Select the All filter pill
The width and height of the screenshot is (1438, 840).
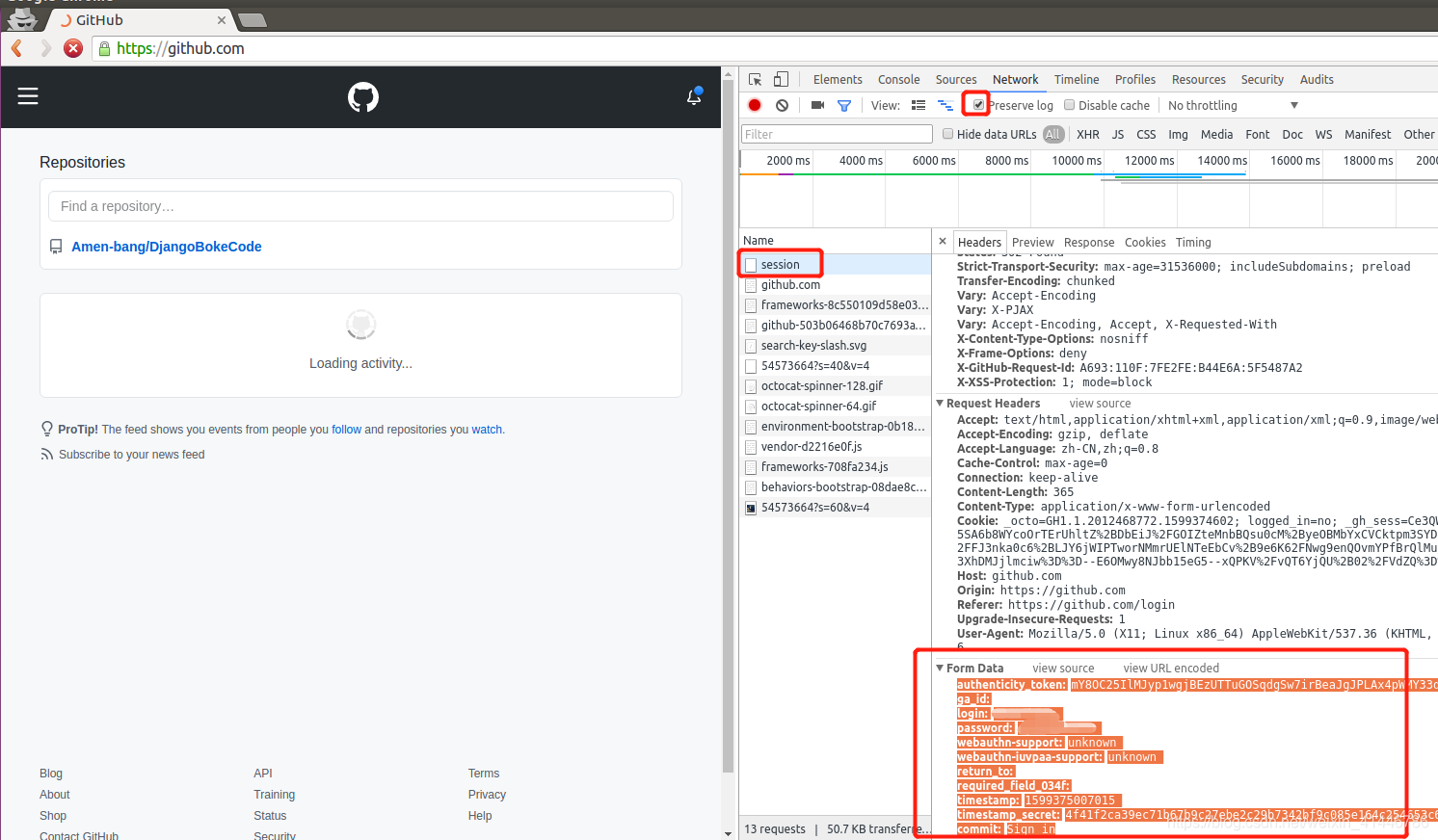coord(1053,134)
